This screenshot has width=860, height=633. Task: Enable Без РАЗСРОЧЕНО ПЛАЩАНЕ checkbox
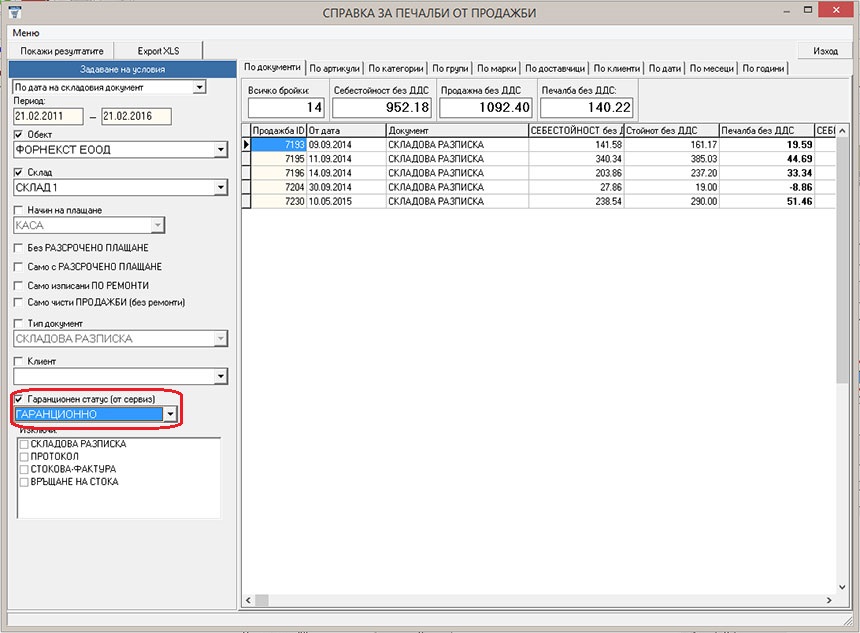coord(19,248)
